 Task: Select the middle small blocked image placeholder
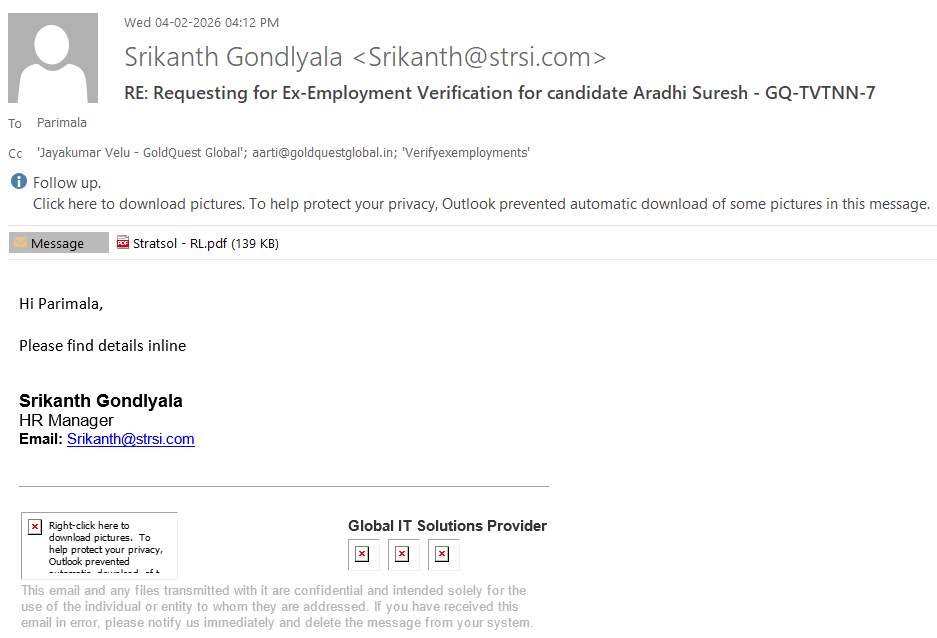402,554
